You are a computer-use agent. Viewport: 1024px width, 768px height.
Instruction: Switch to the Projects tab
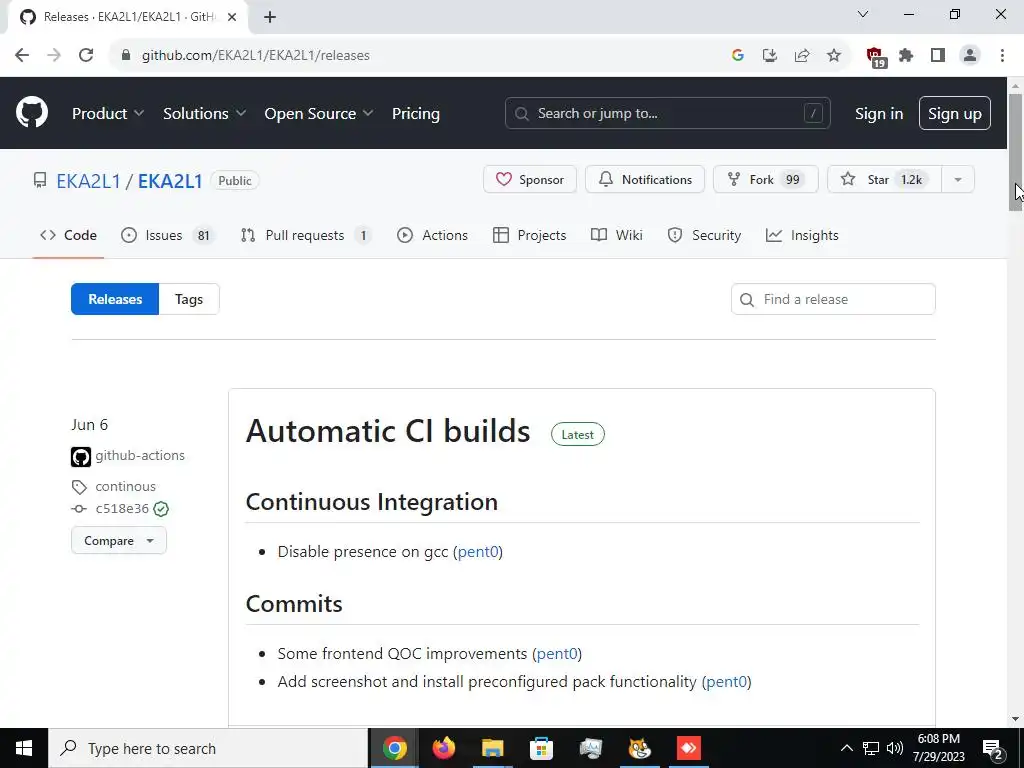coord(530,235)
